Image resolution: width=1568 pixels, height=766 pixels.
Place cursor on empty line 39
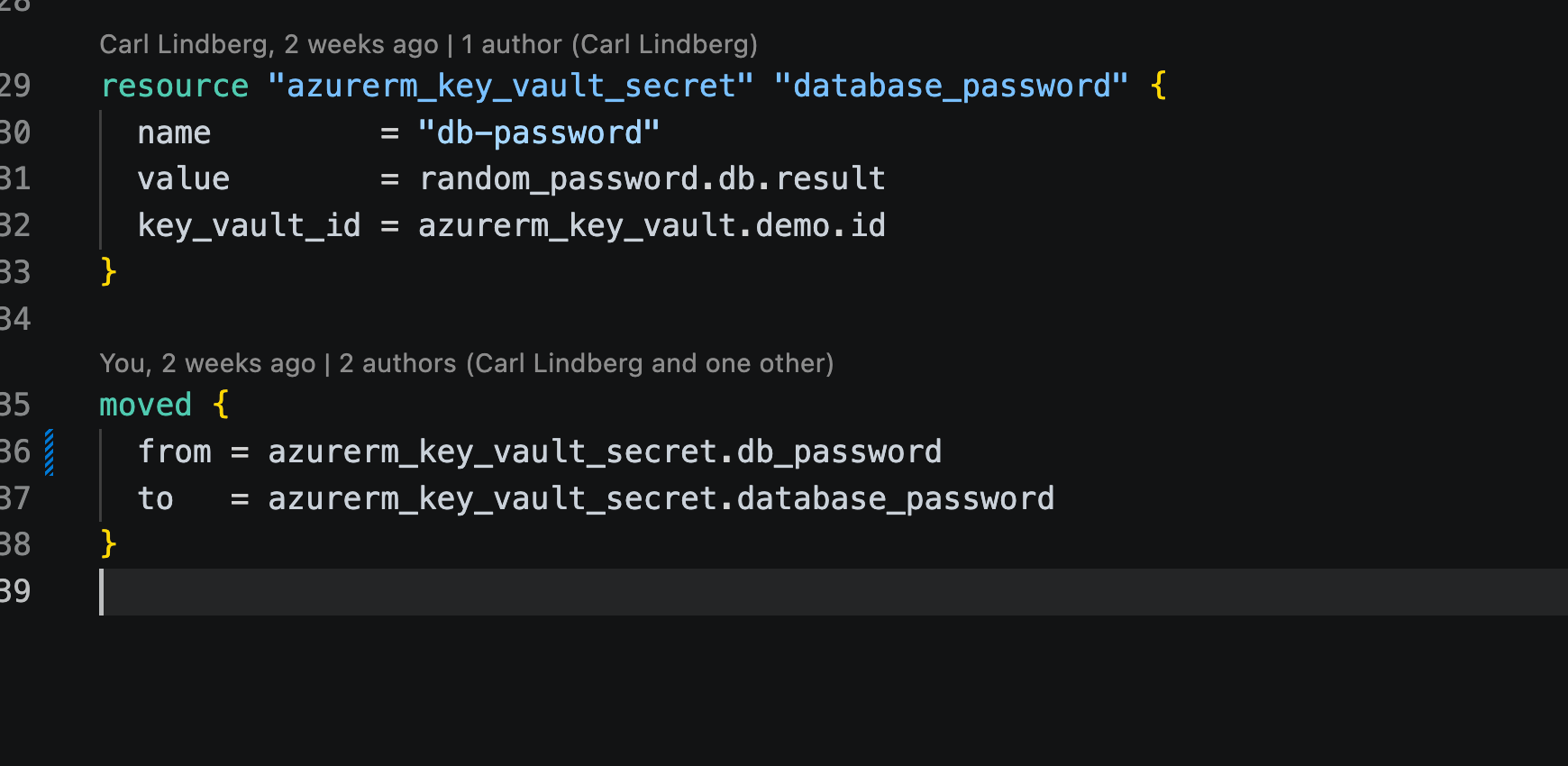click(x=834, y=592)
